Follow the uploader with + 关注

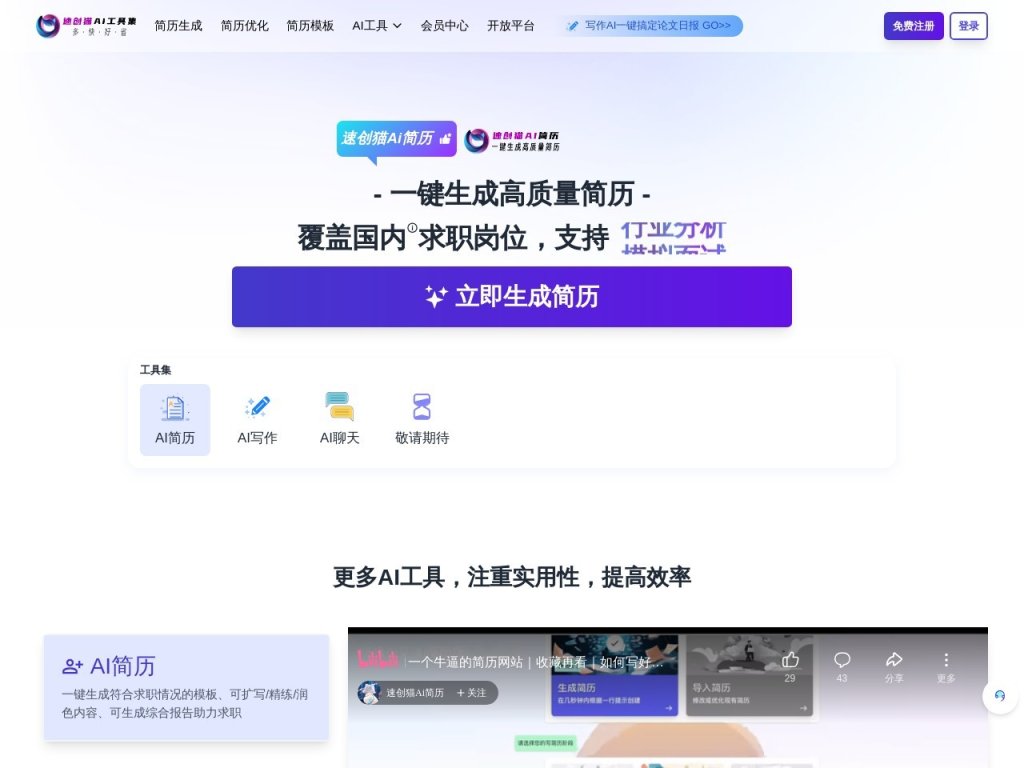tap(472, 693)
